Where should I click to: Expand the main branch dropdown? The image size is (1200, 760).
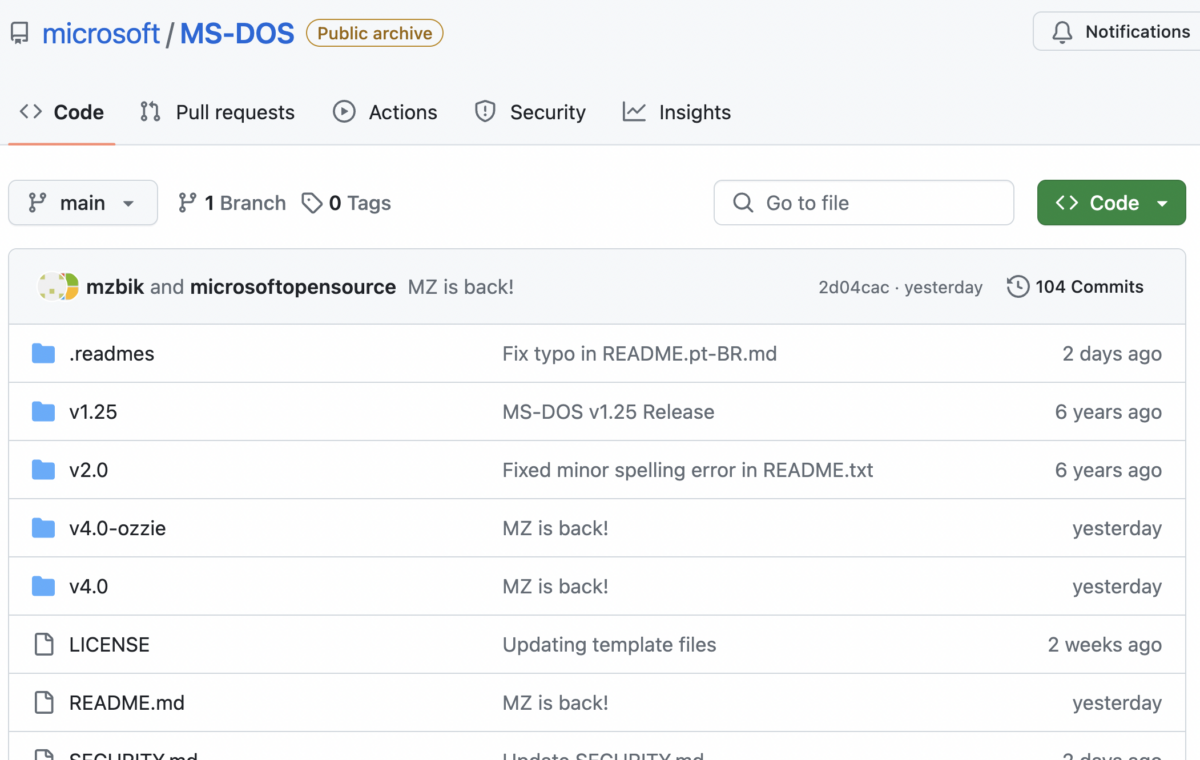(83, 203)
